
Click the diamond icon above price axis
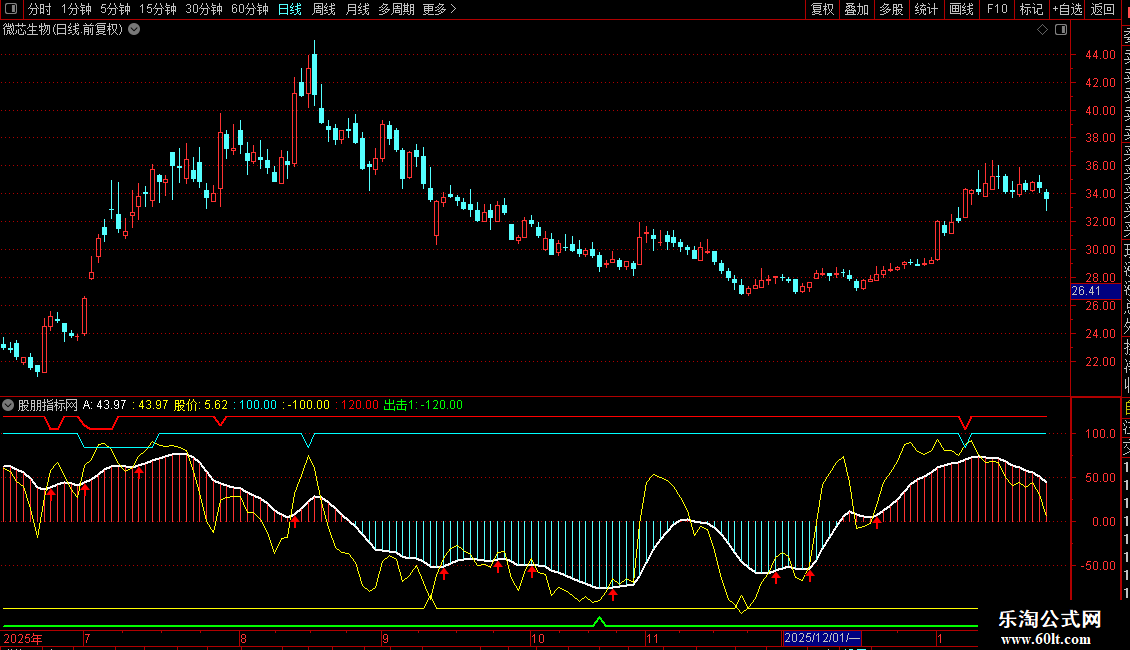click(x=1042, y=30)
